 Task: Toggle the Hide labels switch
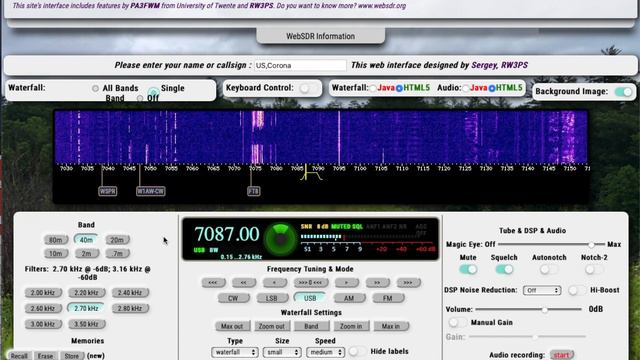[x=357, y=351]
